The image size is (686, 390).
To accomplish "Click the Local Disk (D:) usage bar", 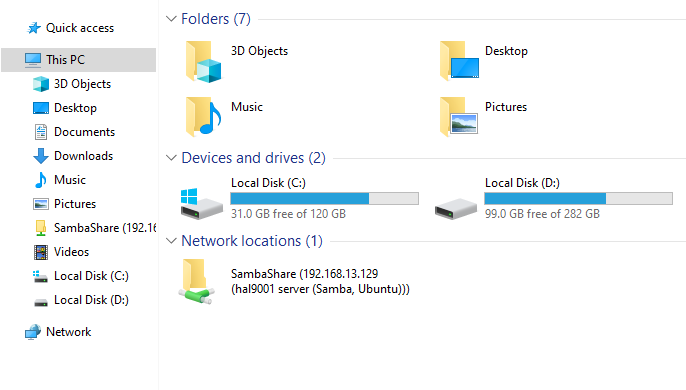I will (x=578, y=198).
